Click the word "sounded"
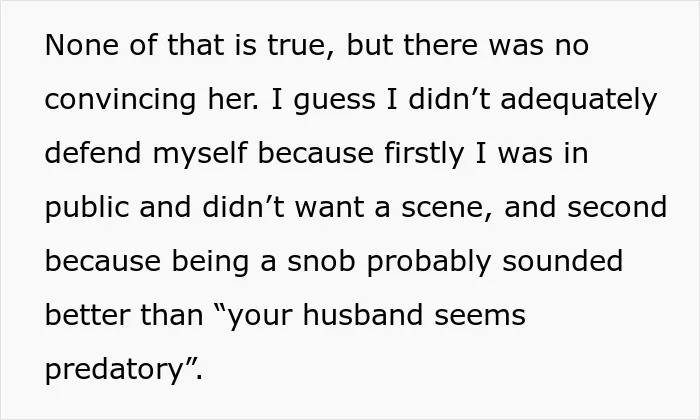This screenshot has height=420, width=700. click(x=562, y=262)
